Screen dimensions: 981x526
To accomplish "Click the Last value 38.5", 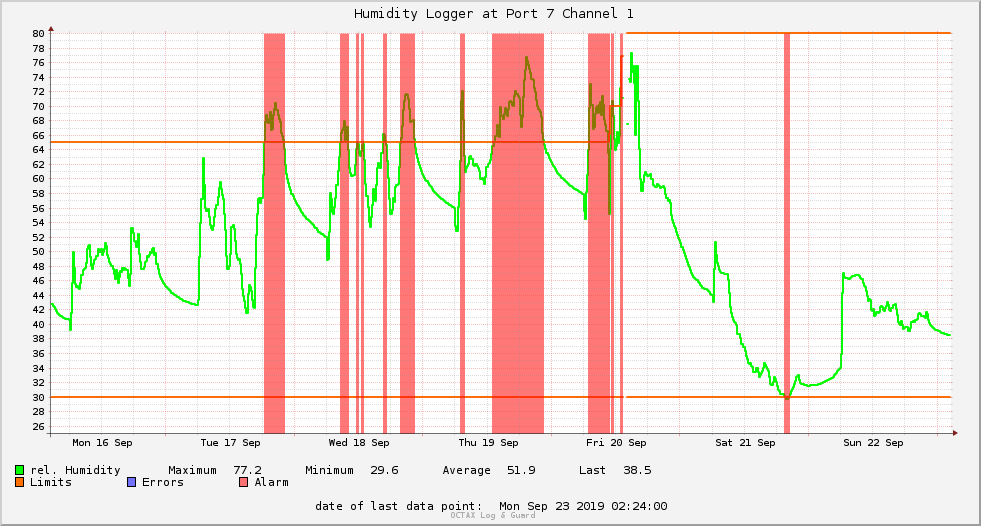I will click(637, 470).
